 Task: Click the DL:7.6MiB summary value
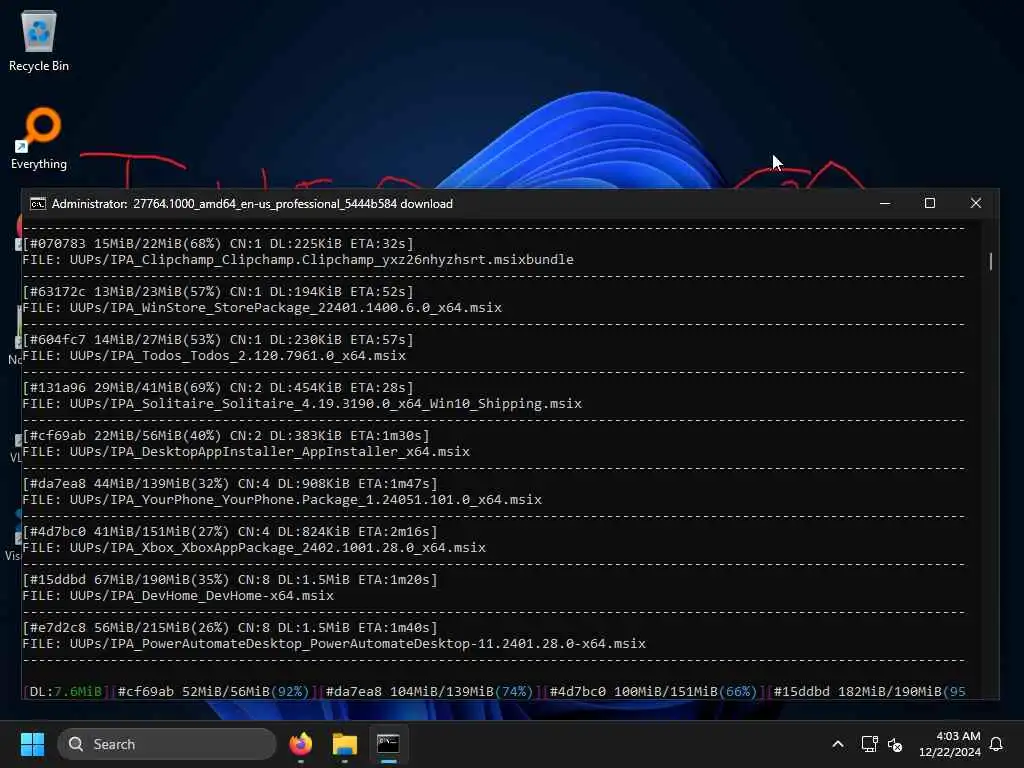click(x=65, y=691)
